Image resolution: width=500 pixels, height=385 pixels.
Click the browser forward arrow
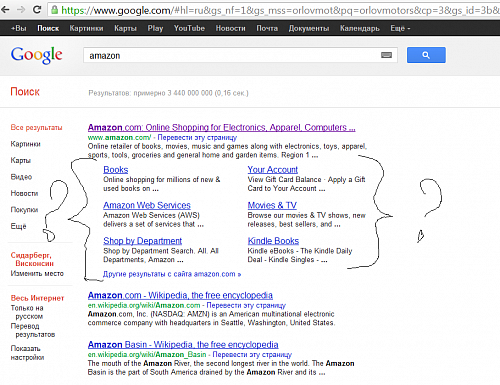click(x=21, y=10)
